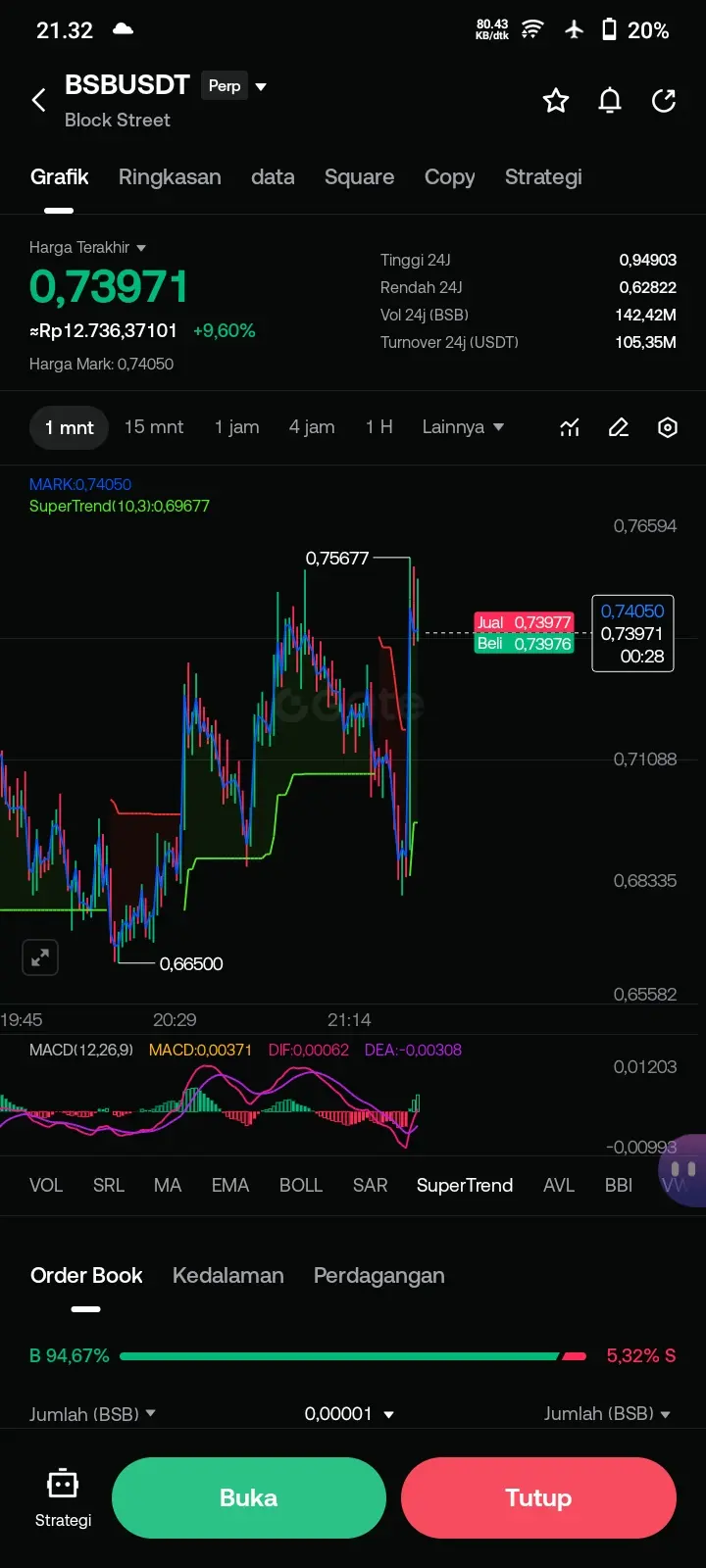Image resolution: width=706 pixels, height=1568 pixels.
Task: Select the 4 jam timeframe
Action: pyautogui.click(x=312, y=427)
